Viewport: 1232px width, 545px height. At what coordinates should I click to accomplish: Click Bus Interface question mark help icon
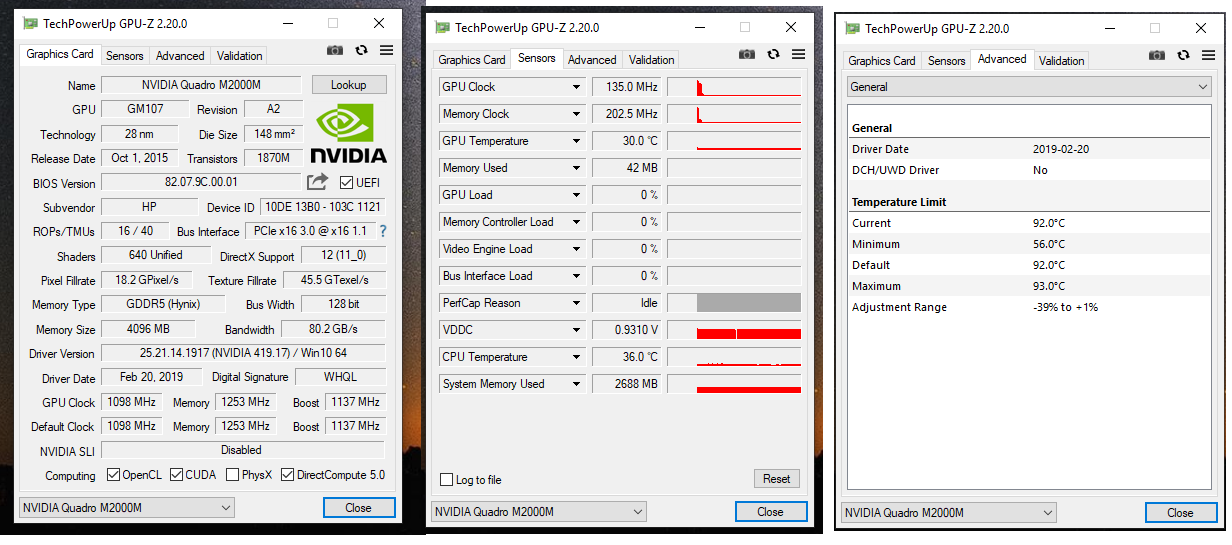382,231
